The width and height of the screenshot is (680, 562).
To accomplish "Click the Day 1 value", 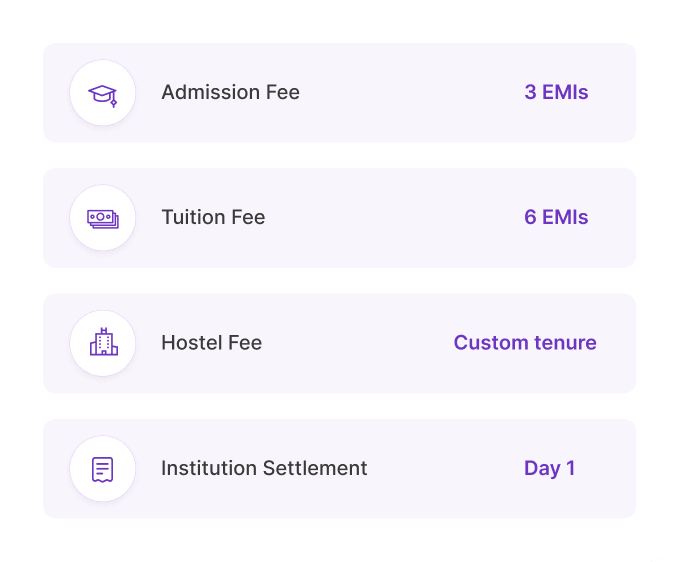I will tap(549, 468).
